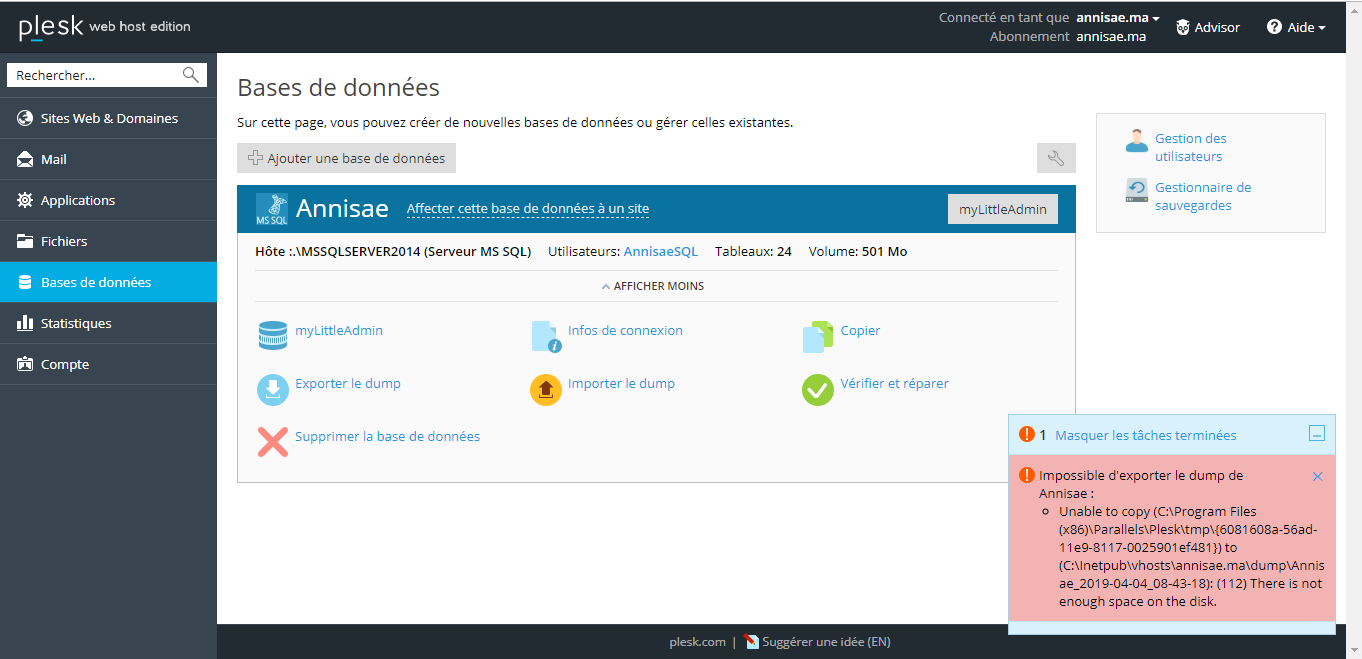This screenshot has width=1362, height=659.
Task: Minimize the tasks notification panel
Action: [x=1317, y=434]
